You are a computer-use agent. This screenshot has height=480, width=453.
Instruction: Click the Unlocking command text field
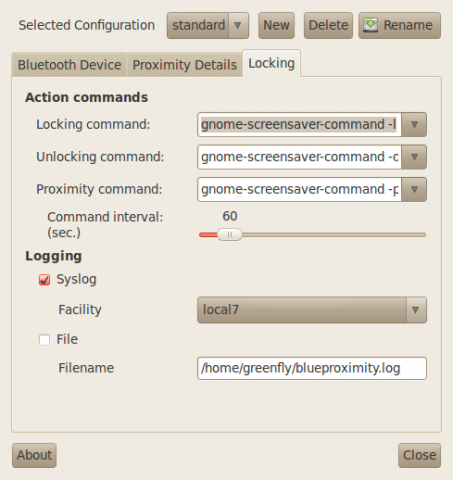[x=299, y=157]
